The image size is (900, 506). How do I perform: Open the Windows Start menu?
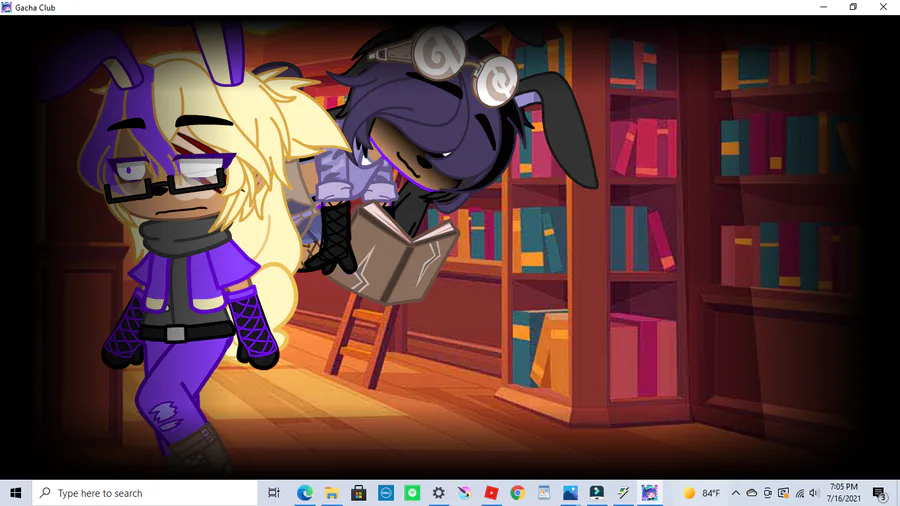[x=15, y=493]
